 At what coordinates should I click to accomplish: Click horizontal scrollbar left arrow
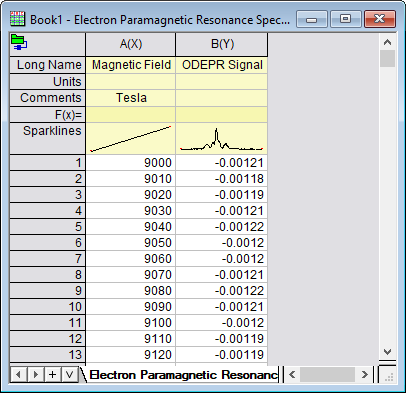[x=292, y=375]
